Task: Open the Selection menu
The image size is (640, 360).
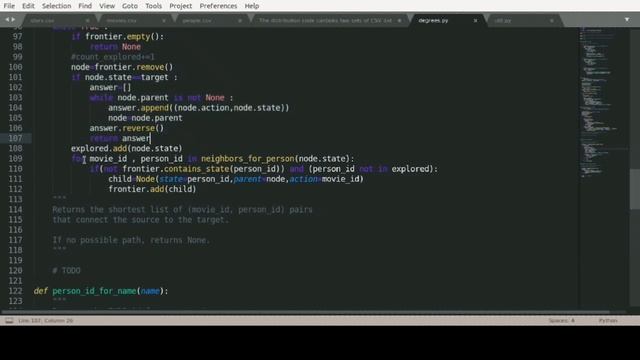Action: (x=56, y=6)
